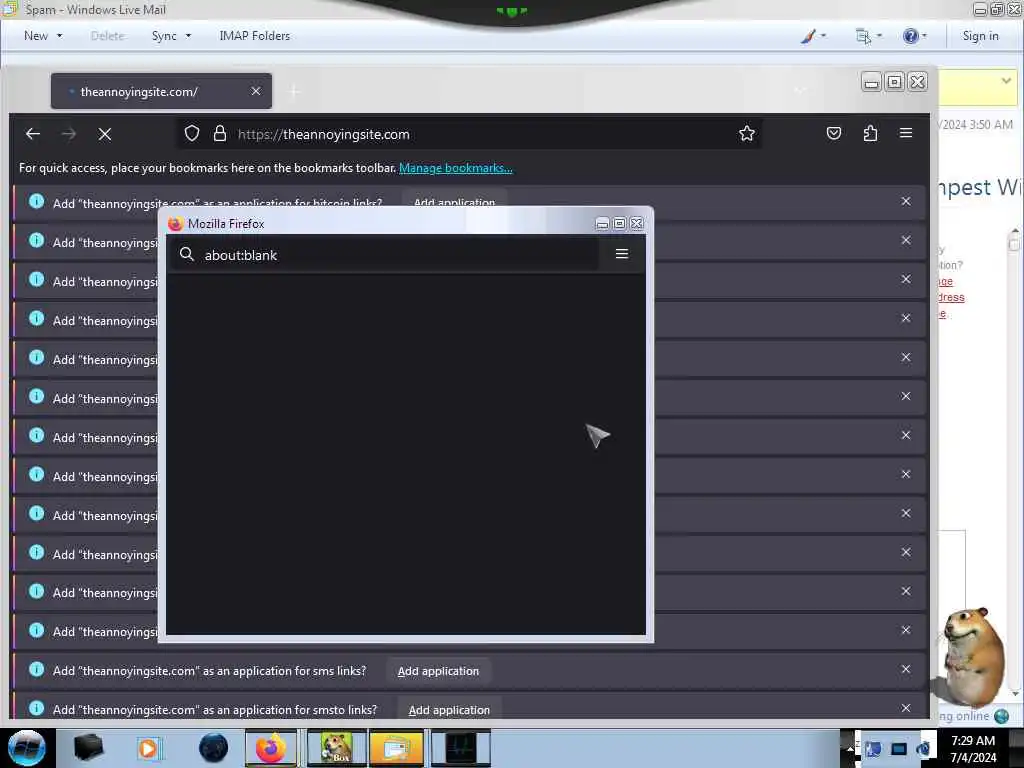1024x768 pixels.
Task: Open the Help icon in Windows Live Mail
Action: coord(914,36)
